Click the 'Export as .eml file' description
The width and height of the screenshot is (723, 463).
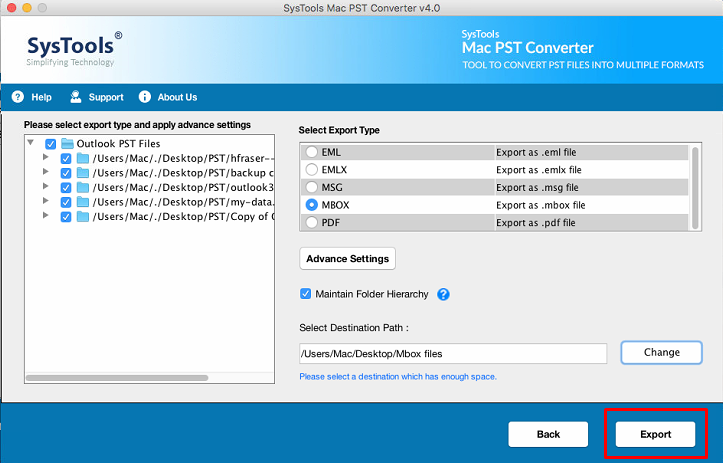(536, 152)
